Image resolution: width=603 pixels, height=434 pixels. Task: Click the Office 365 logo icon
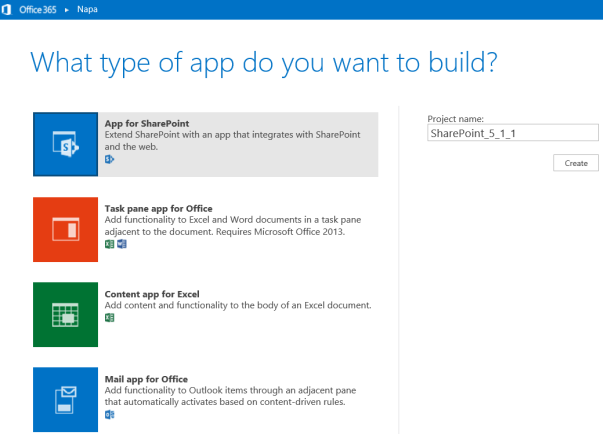pos(8,8)
